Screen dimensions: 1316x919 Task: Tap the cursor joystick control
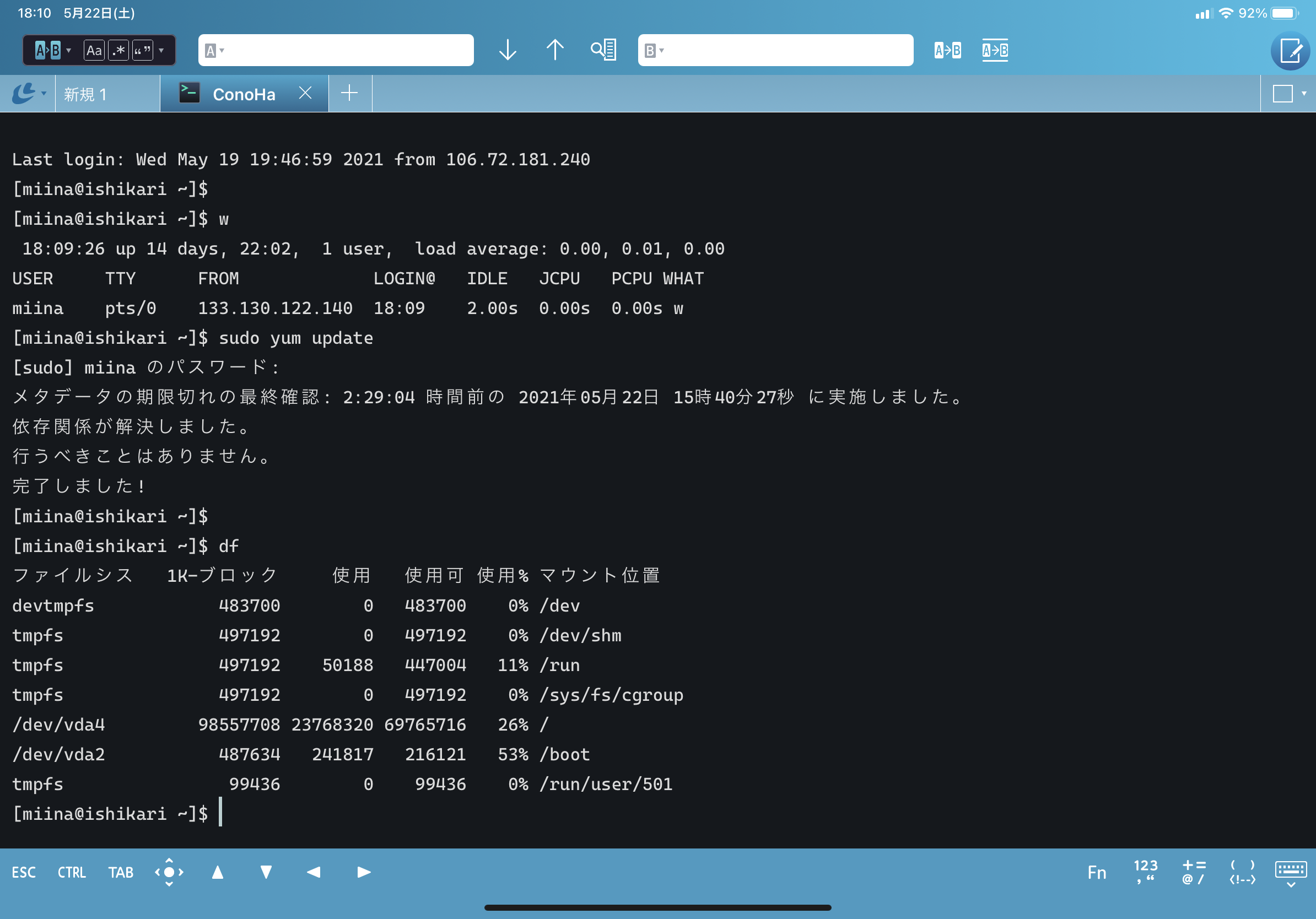click(x=169, y=872)
